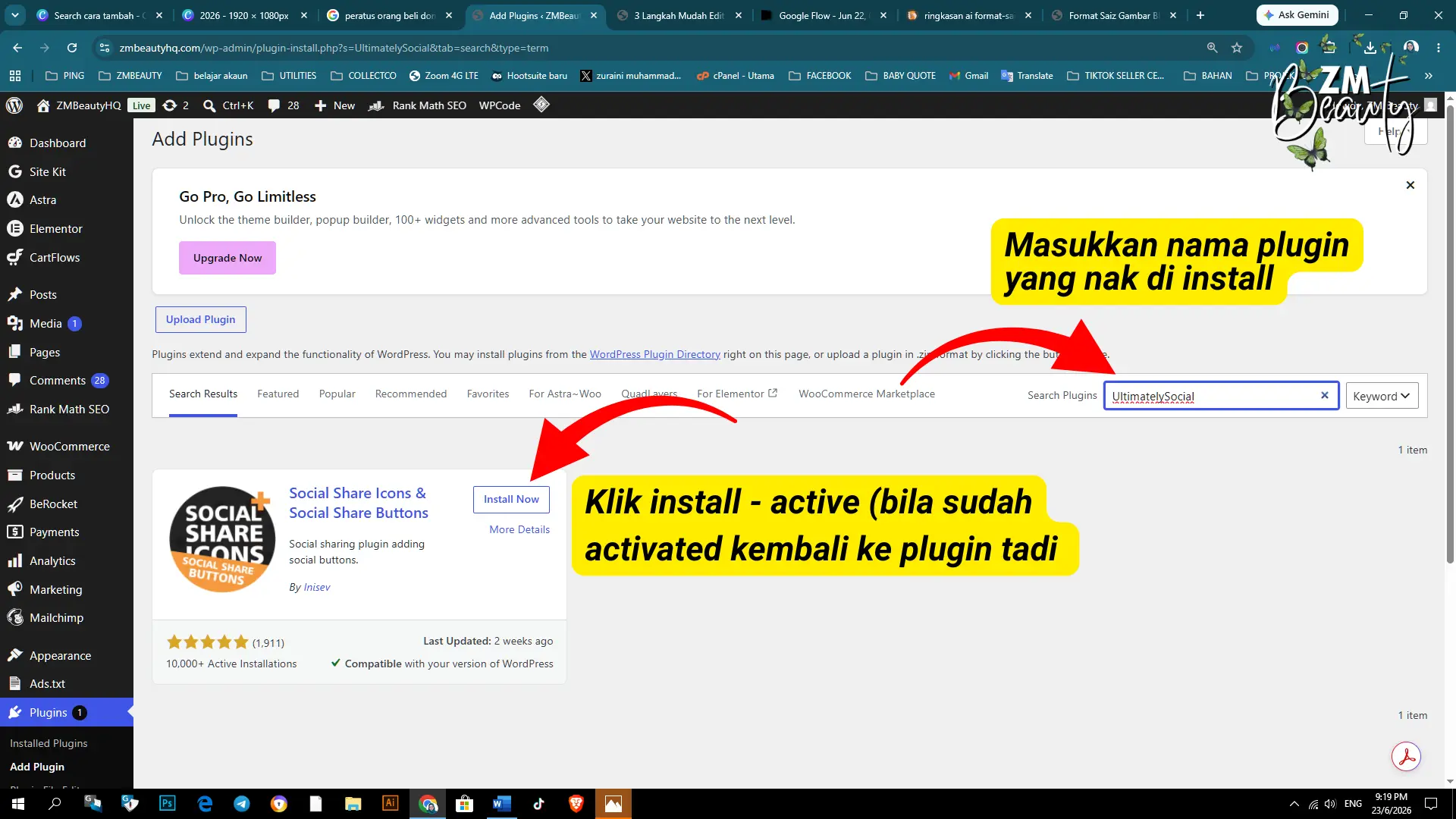Click the Social Share Icons plugin thumbnail
Viewport: 1456px width, 819px height.
pos(222,539)
